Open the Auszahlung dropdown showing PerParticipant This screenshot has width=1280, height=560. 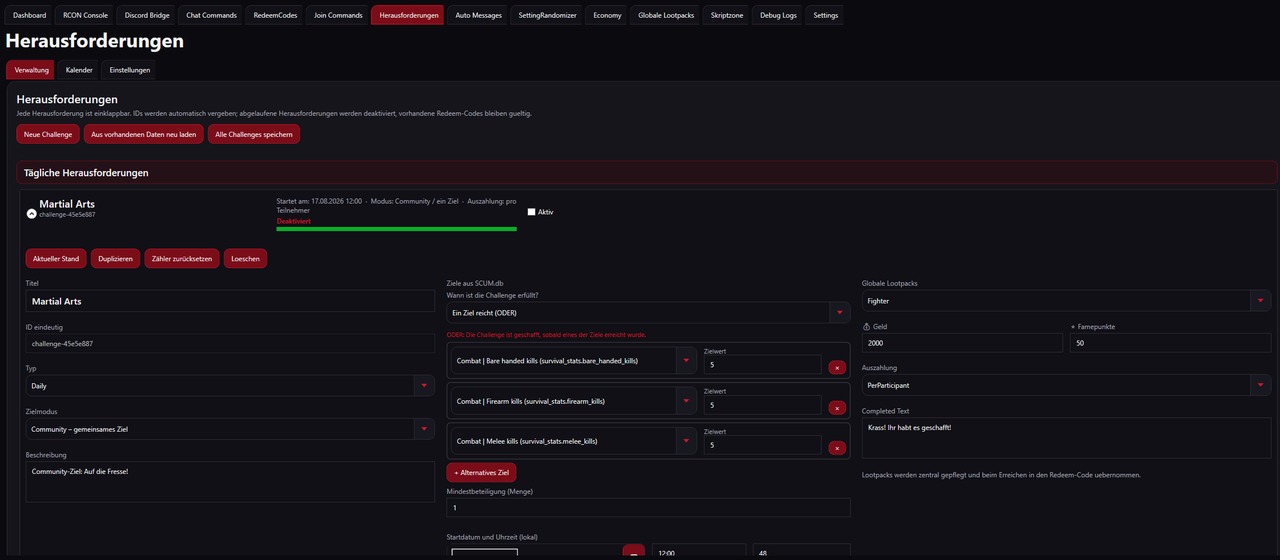[x=1066, y=385]
